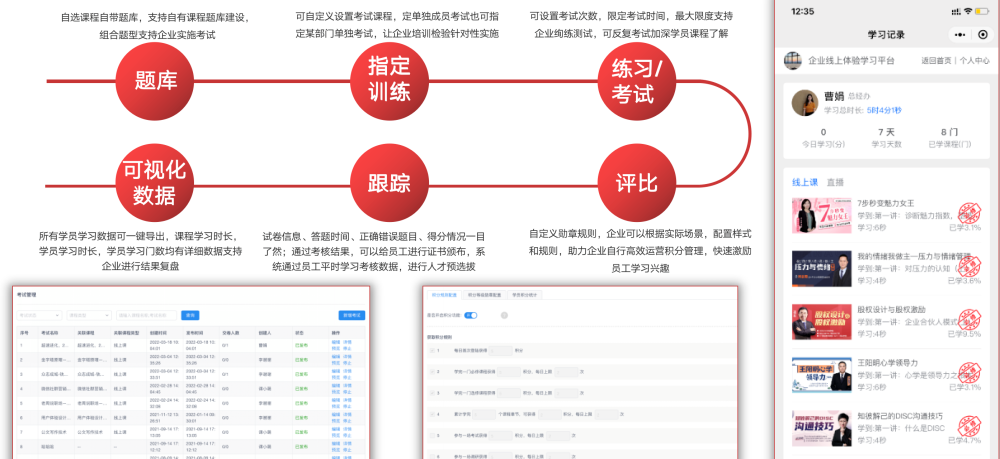The image size is (1000, 459).
Task: Tap the 学习记录 page title
Action: point(886,34)
